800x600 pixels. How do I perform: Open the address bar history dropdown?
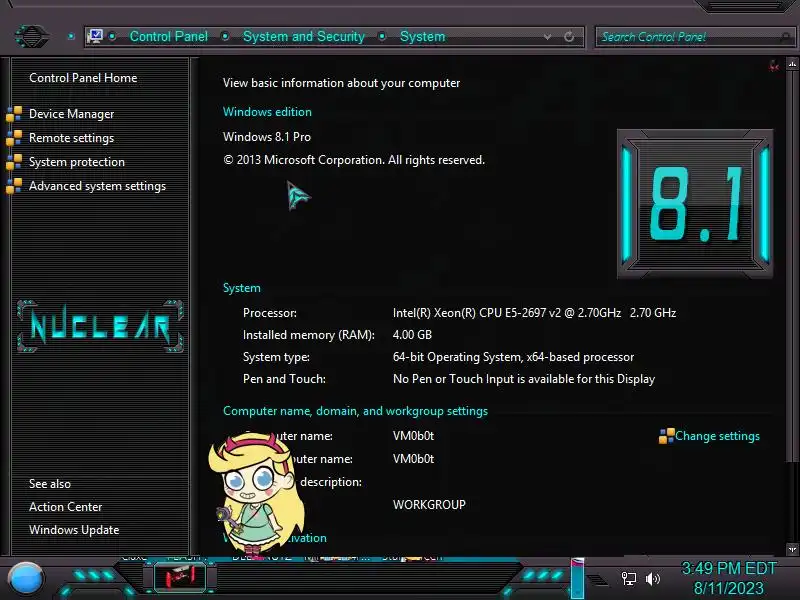[547, 37]
